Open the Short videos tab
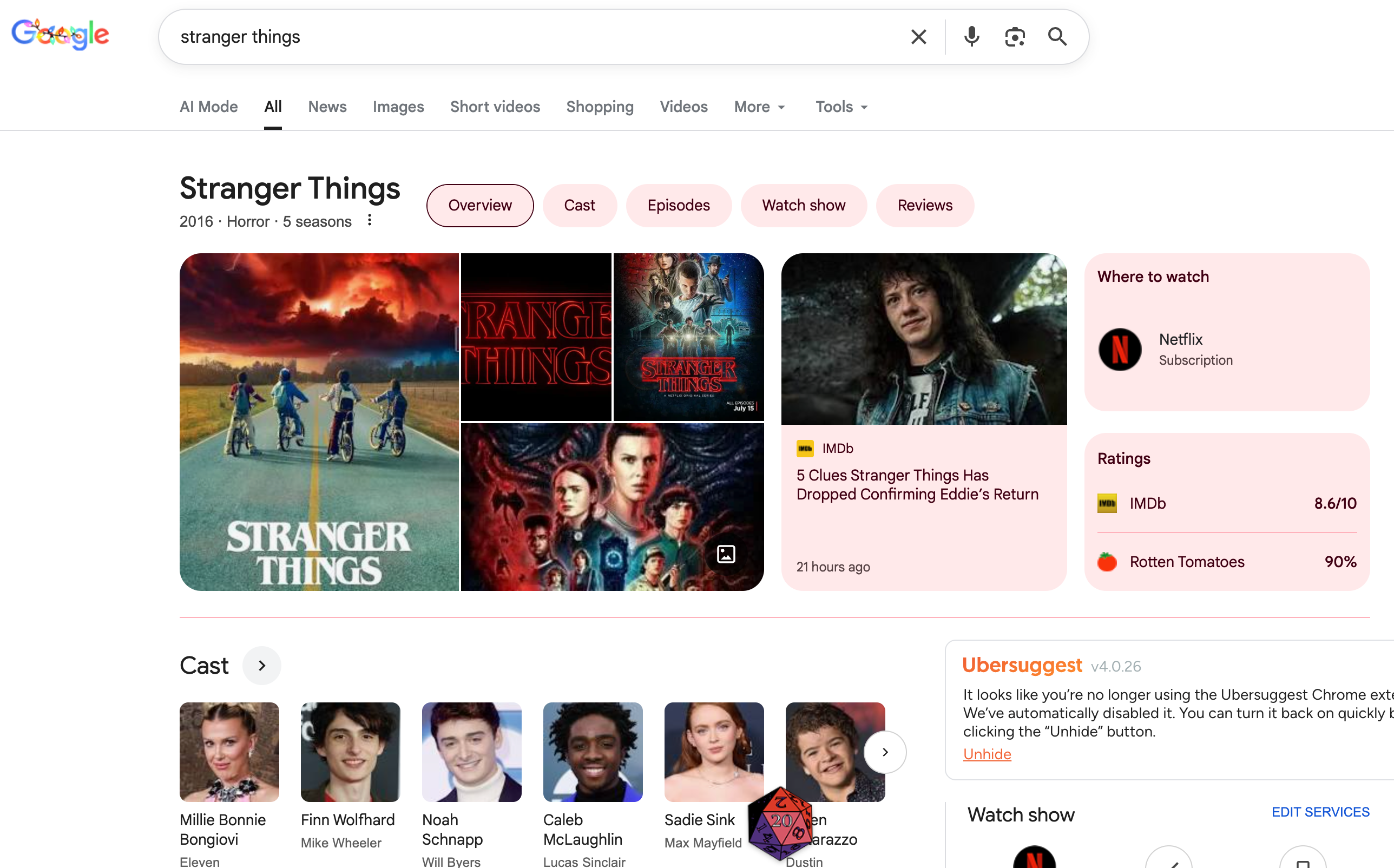The width and height of the screenshot is (1394, 868). tap(495, 107)
